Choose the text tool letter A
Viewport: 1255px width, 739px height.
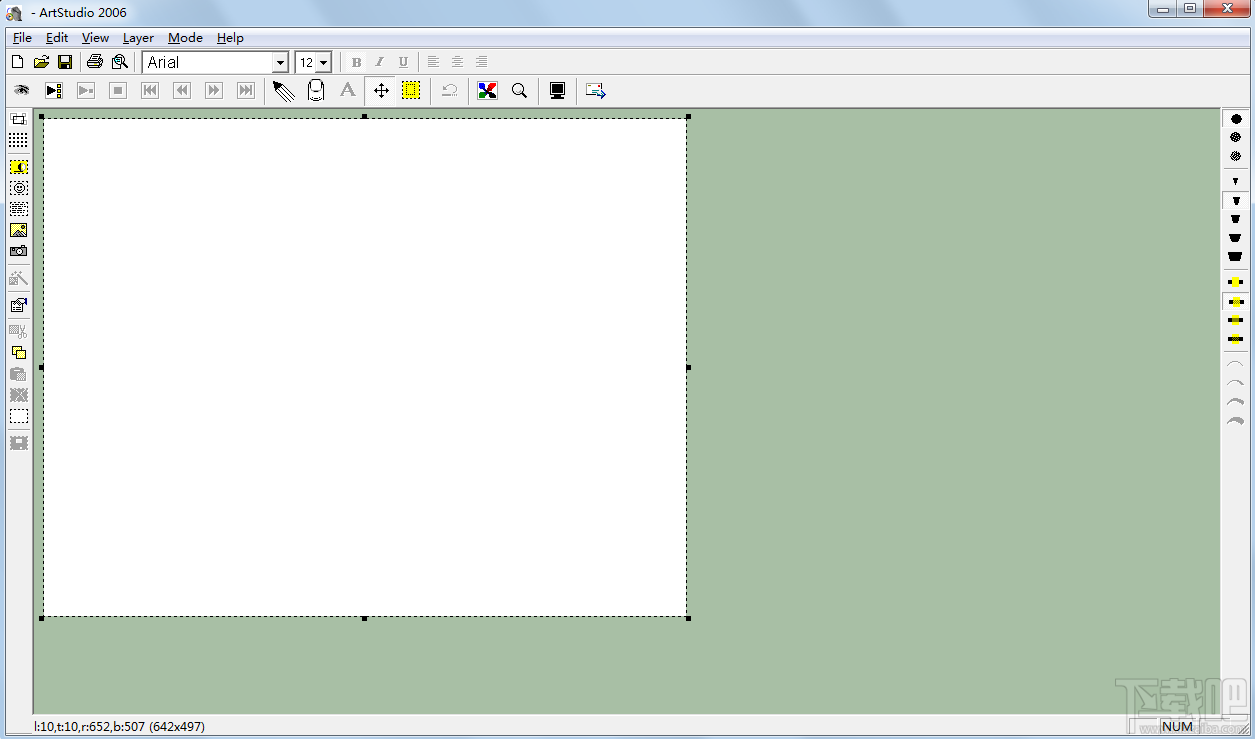pyautogui.click(x=347, y=91)
